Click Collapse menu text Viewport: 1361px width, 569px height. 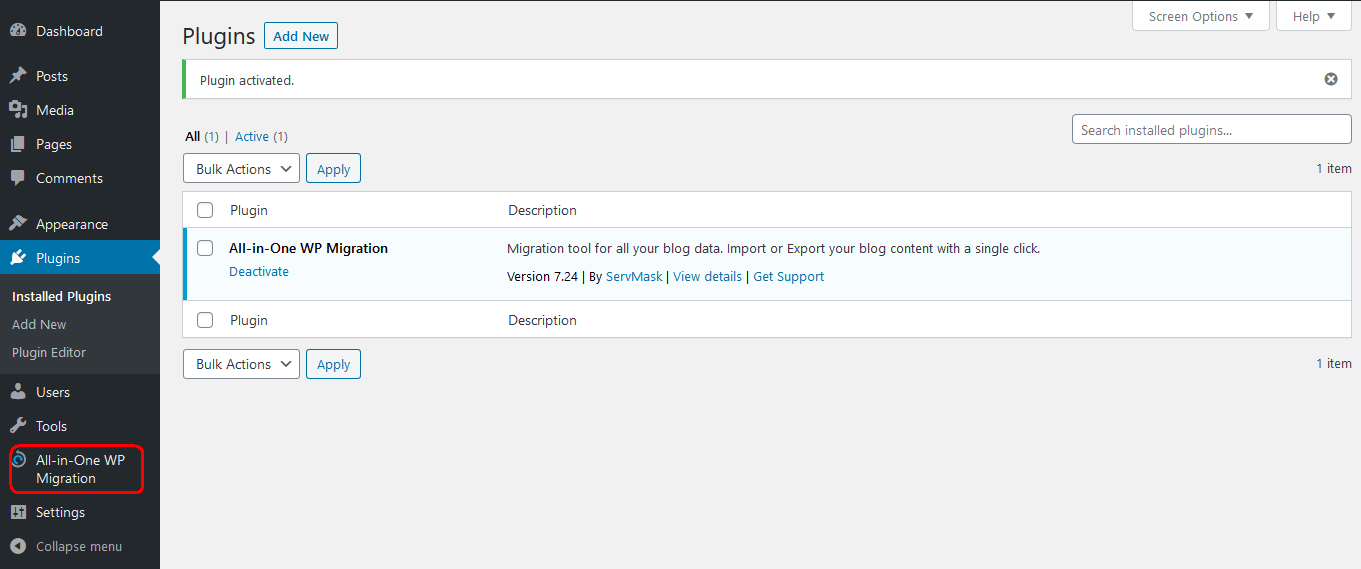pyautogui.click(x=79, y=546)
